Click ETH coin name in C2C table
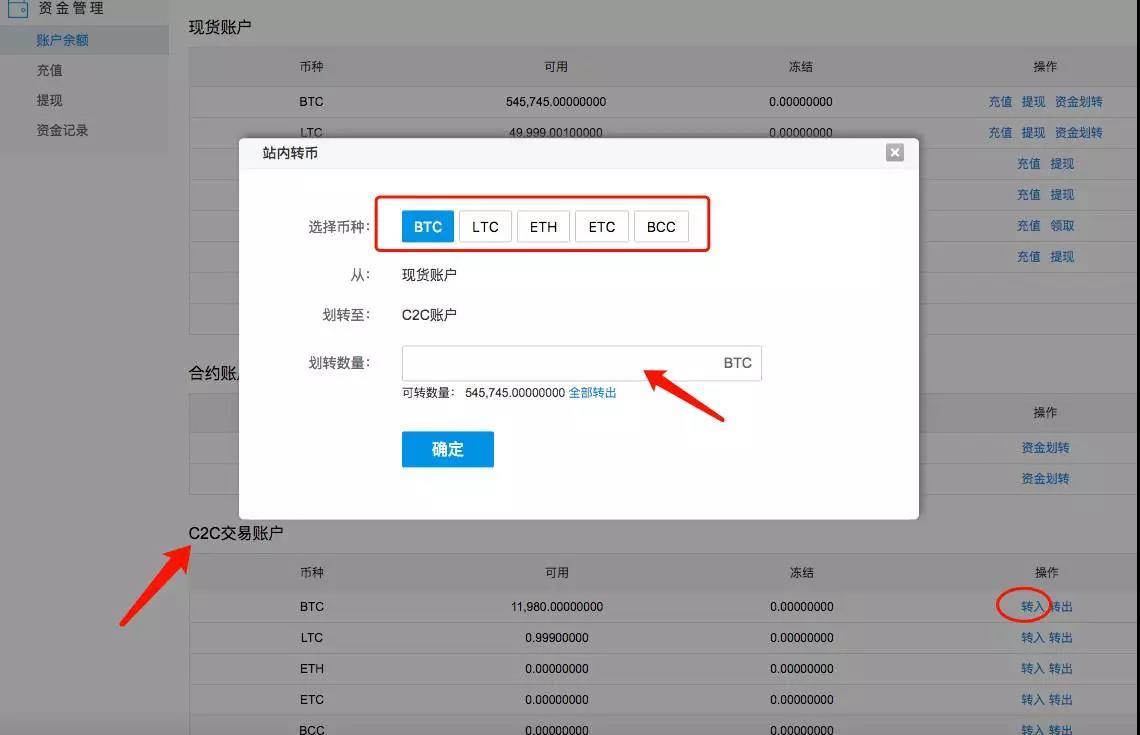Viewport: 1140px width, 735px height. 312,668
